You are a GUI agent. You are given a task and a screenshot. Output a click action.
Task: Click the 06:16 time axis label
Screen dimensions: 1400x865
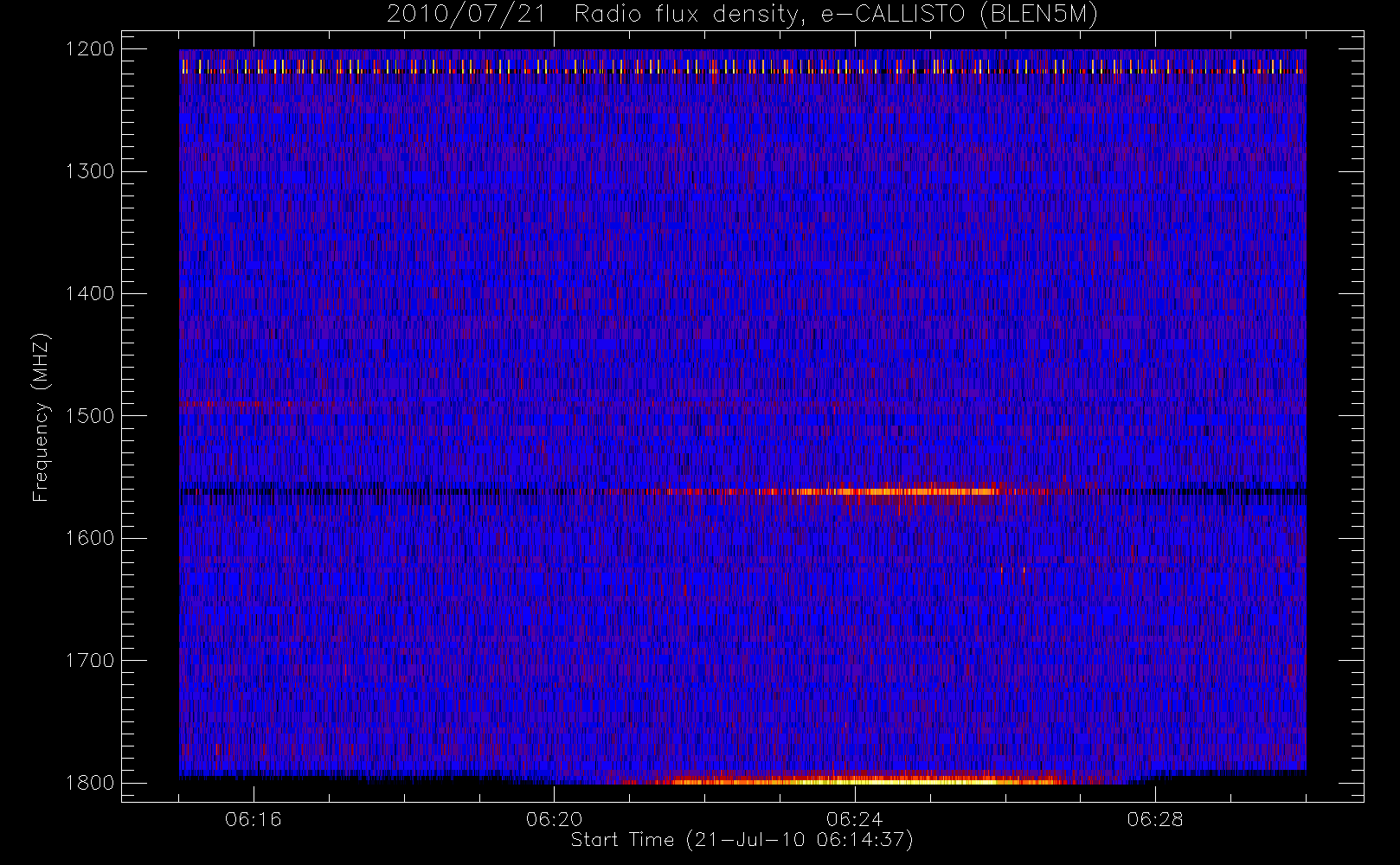tap(254, 819)
